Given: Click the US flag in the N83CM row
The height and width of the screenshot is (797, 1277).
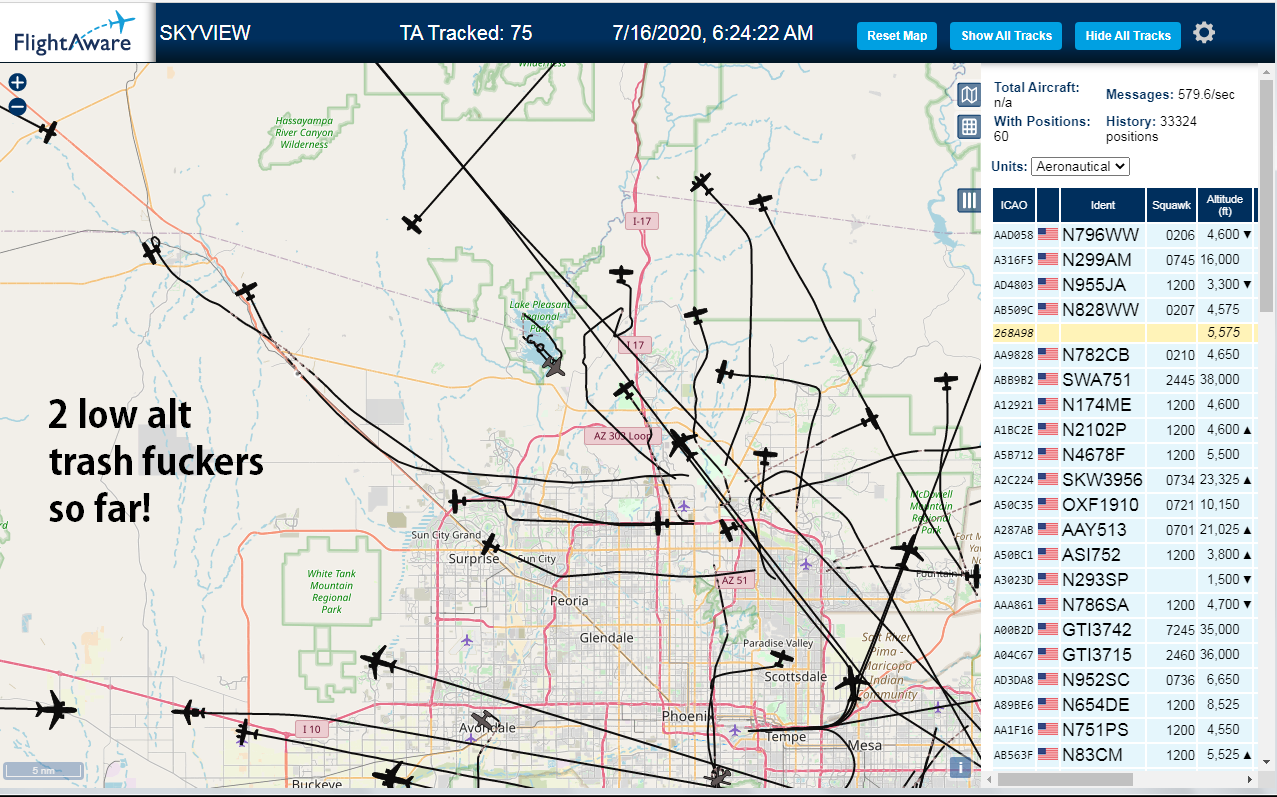Looking at the screenshot, I should 1048,754.
